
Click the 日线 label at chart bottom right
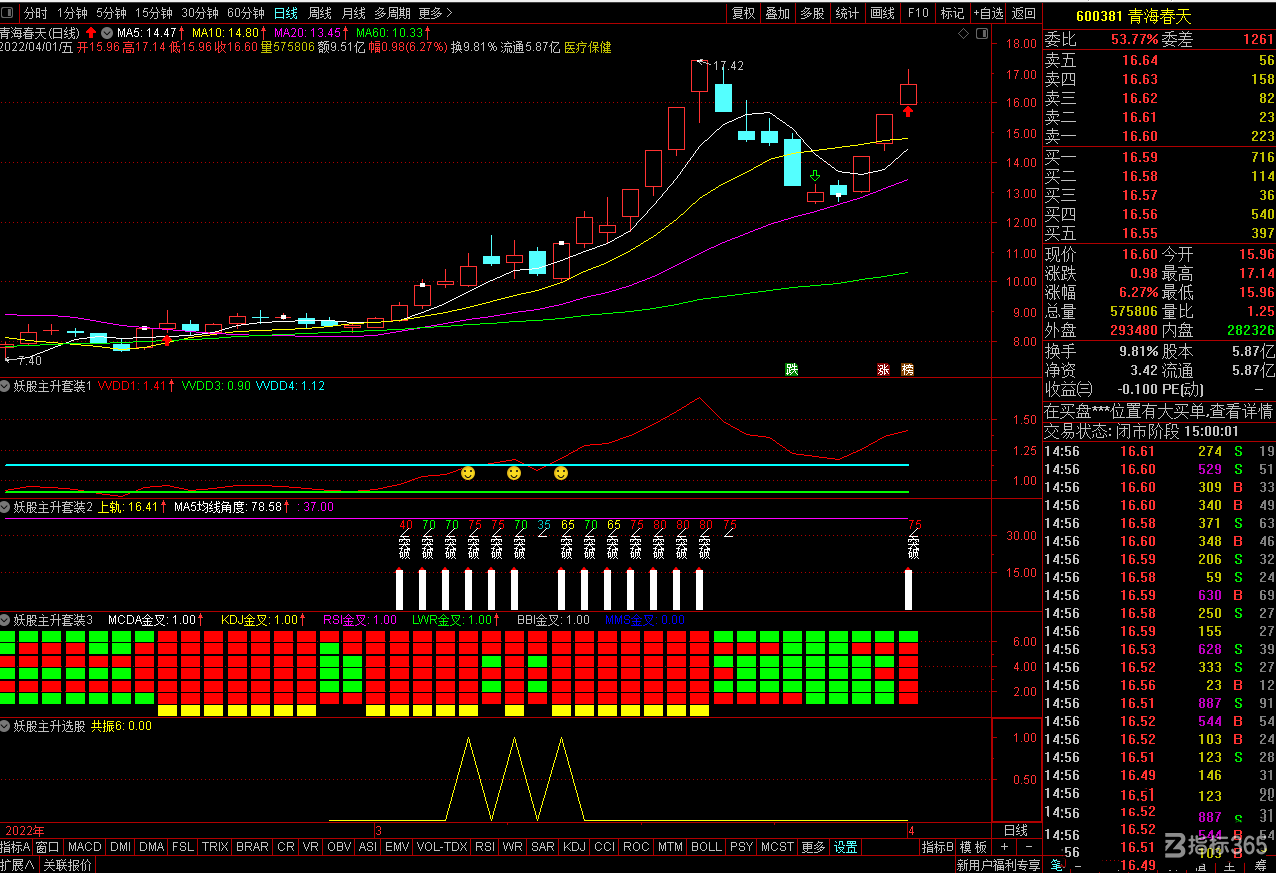pyautogui.click(x=1016, y=830)
